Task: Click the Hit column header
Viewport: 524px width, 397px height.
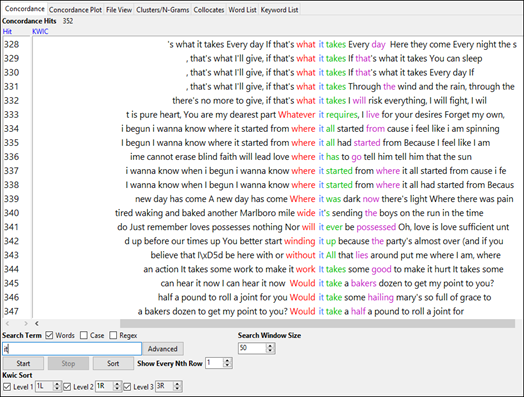Action: pyautogui.click(x=7, y=31)
